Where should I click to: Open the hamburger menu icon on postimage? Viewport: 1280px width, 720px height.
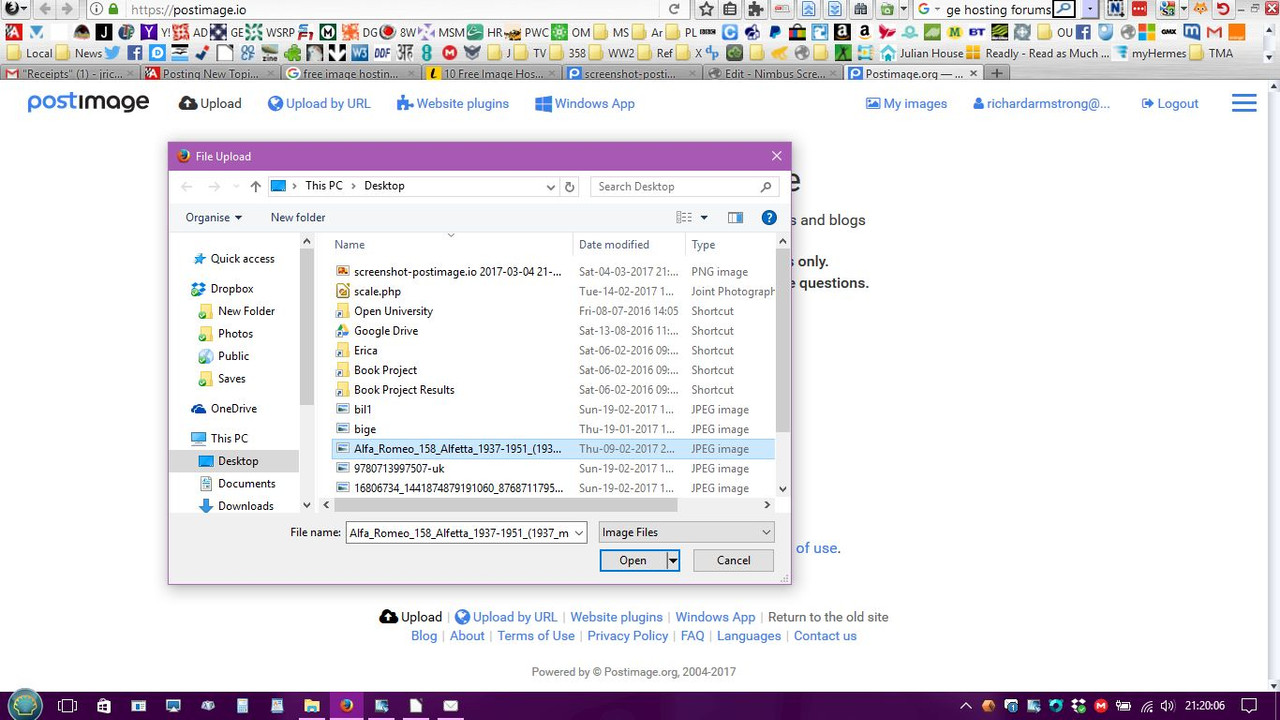(x=1244, y=103)
